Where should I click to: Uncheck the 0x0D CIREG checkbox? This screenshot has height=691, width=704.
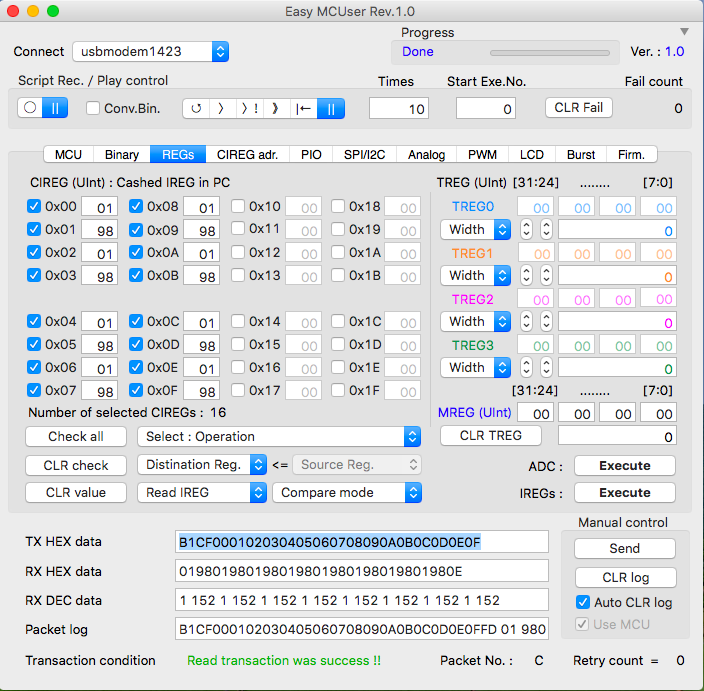[x=136, y=344]
